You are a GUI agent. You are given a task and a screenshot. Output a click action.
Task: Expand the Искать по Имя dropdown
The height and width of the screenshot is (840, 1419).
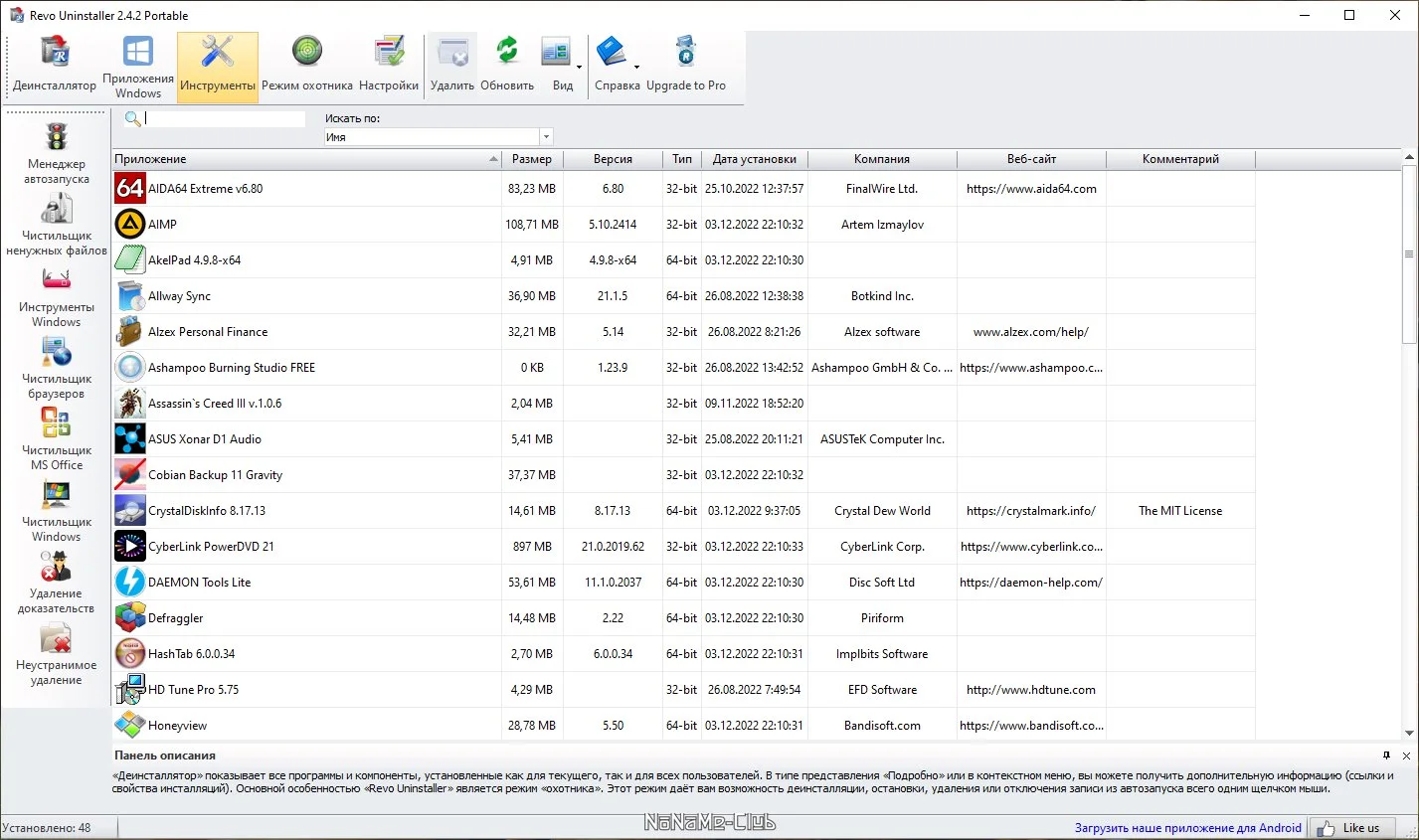pos(546,137)
